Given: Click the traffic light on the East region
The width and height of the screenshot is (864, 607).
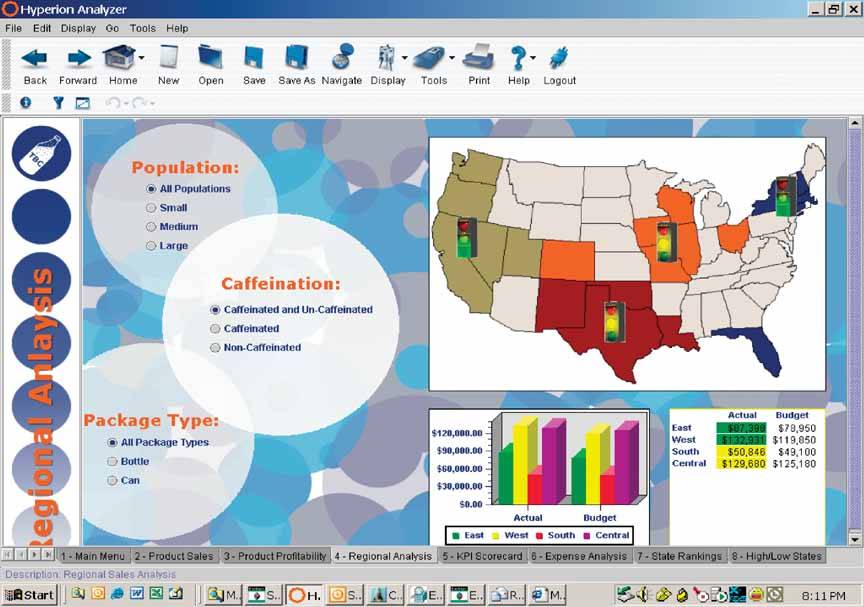Looking at the screenshot, I should pyautogui.click(x=785, y=197).
